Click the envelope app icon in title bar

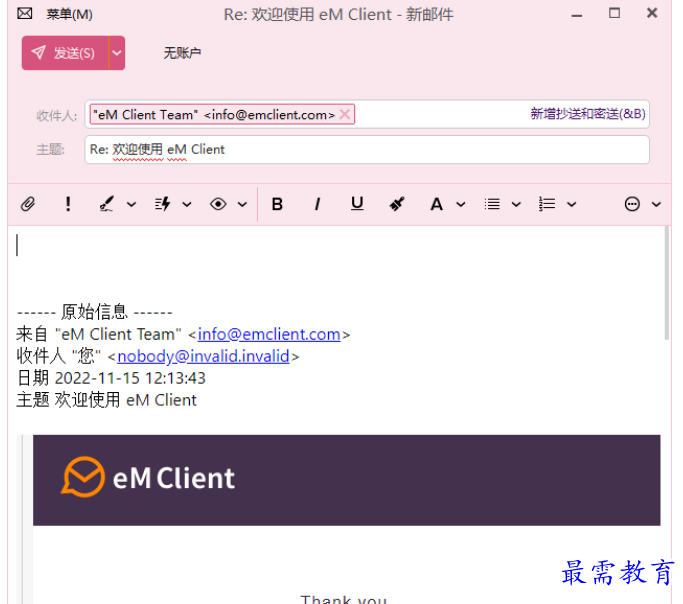tap(24, 14)
